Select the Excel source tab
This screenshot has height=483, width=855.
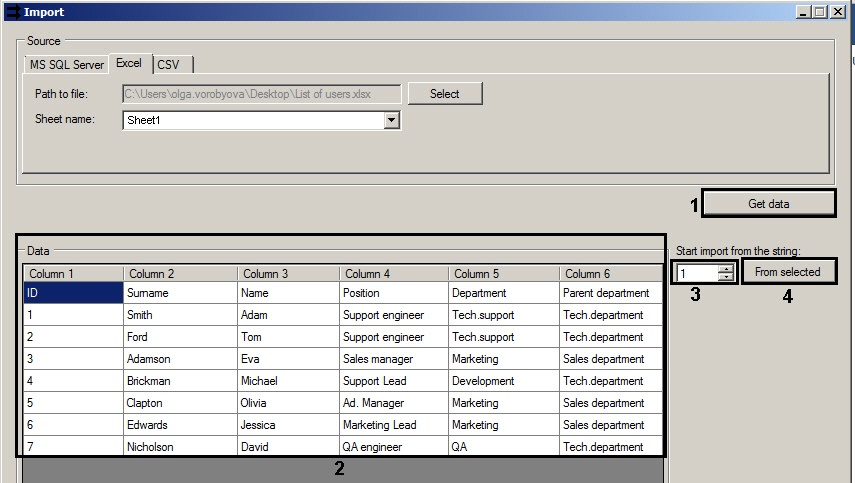129,63
